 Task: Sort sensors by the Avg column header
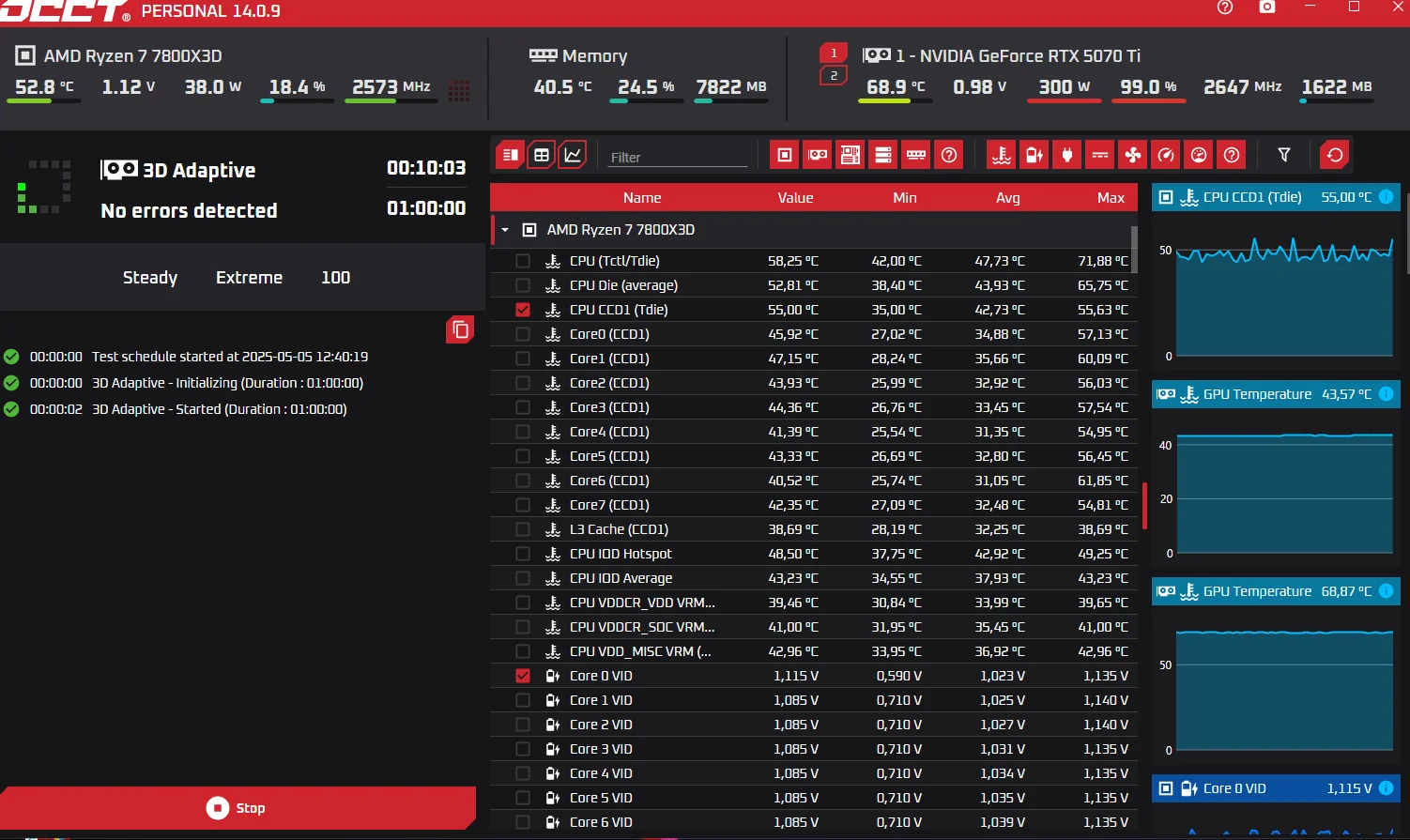click(x=1008, y=198)
